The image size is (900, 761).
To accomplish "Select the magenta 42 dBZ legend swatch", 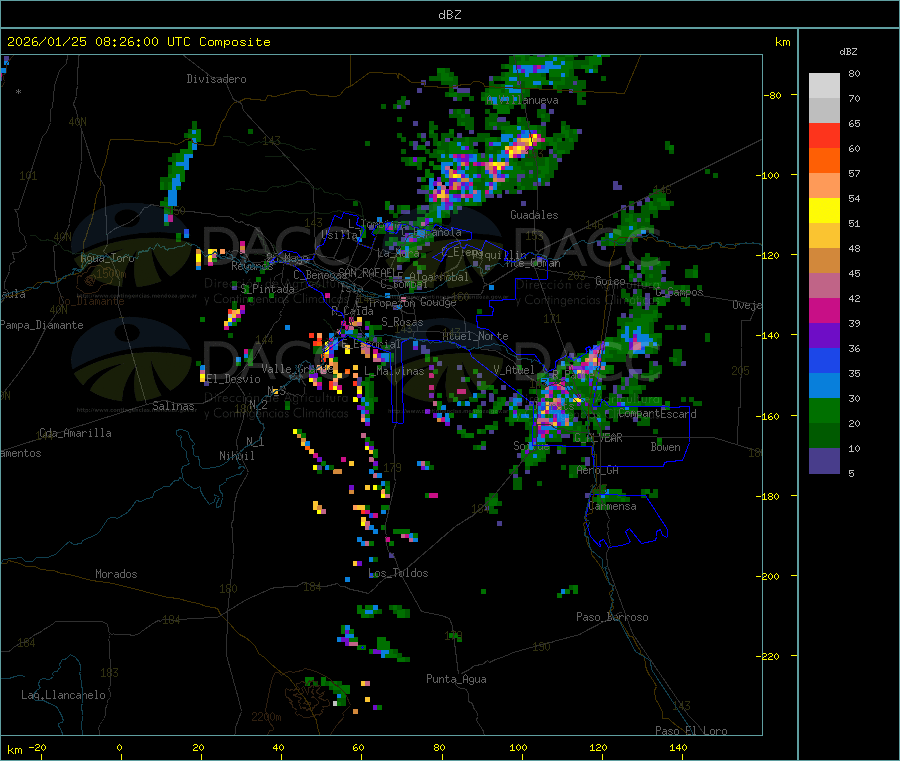I will coord(824,311).
